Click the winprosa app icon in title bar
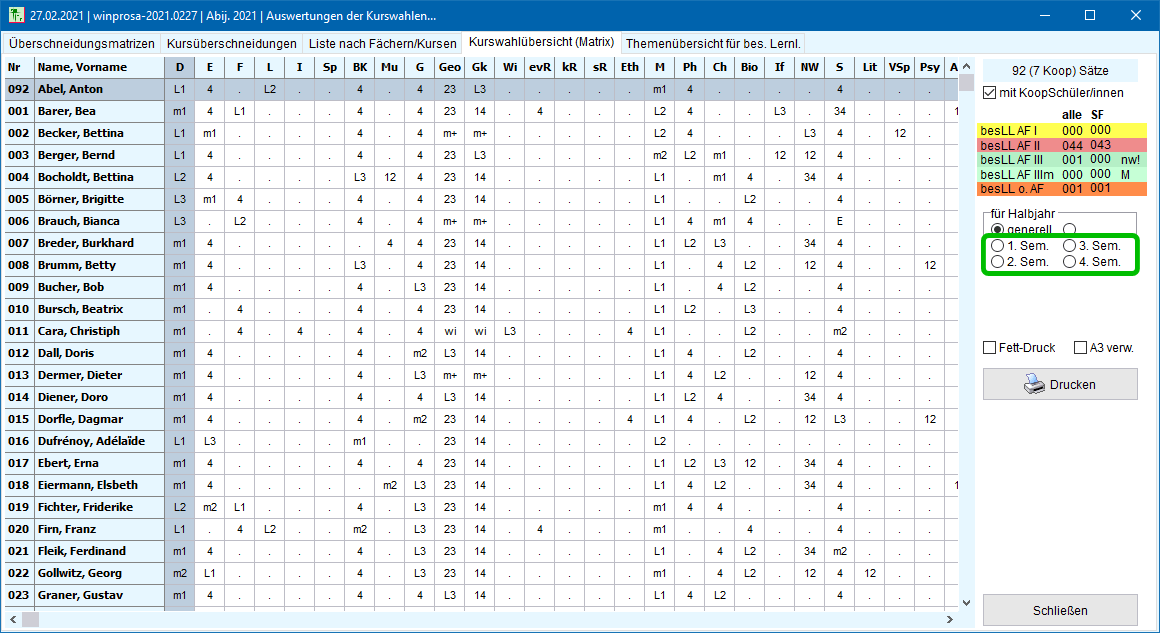 16,16
